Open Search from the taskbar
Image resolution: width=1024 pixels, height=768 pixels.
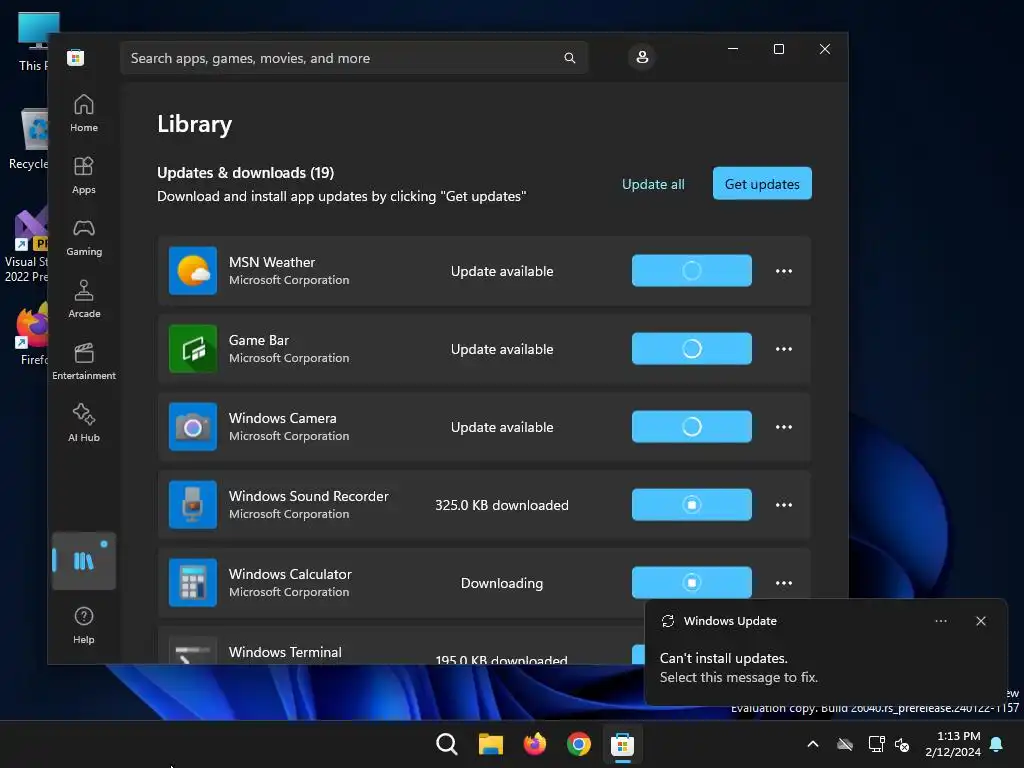[x=447, y=744]
